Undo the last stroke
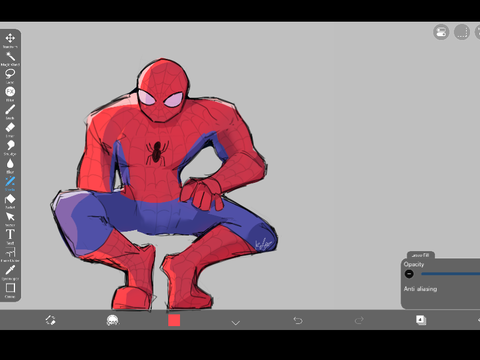 click(298, 320)
